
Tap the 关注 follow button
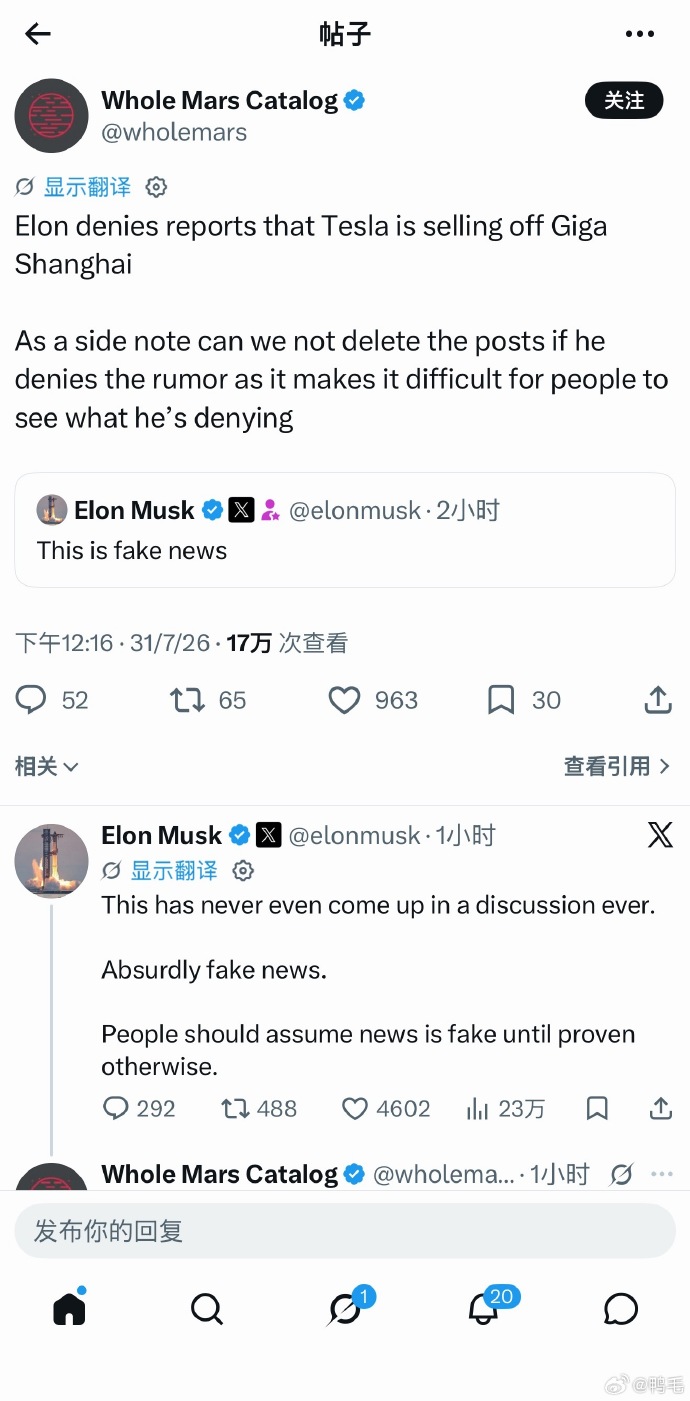click(x=624, y=100)
